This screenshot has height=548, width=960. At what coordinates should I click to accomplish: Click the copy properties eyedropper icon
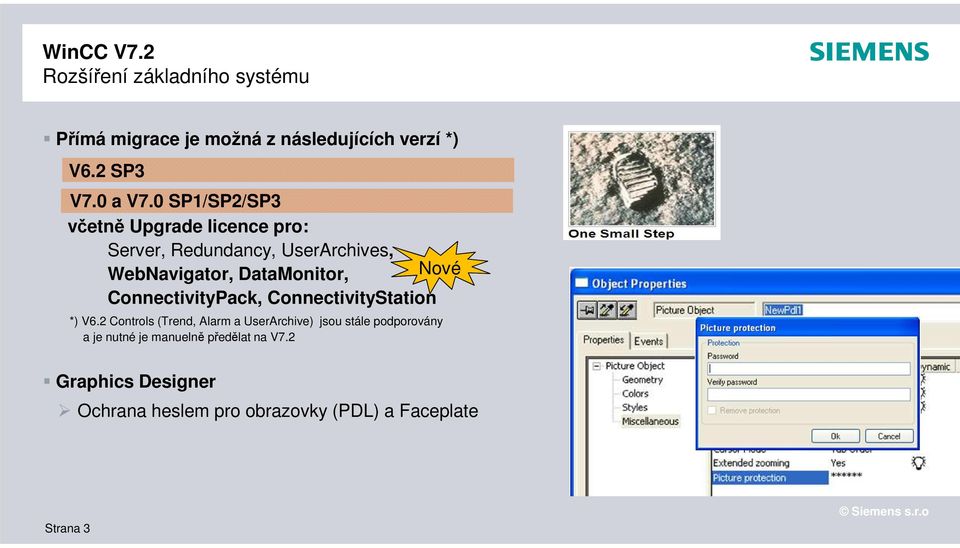[x=606, y=310]
